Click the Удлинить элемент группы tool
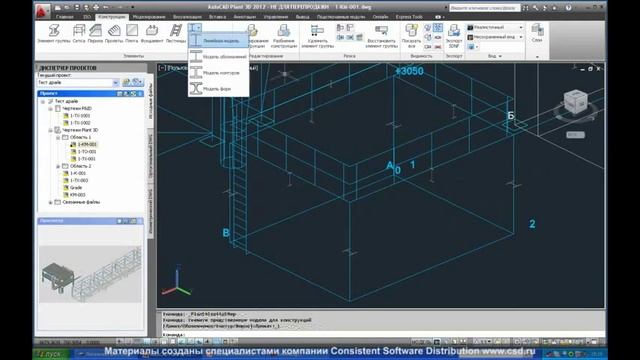Screen dimensions: 640x360 [318, 36]
